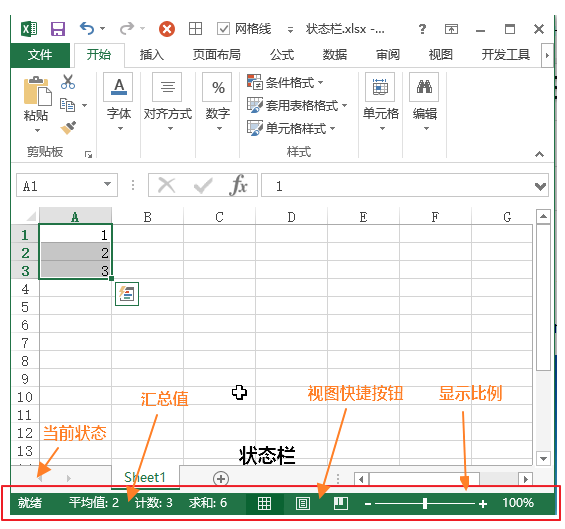Screen dimensions: 565x529
Task: Click the Cut scissors icon
Action: [x=68, y=82]
